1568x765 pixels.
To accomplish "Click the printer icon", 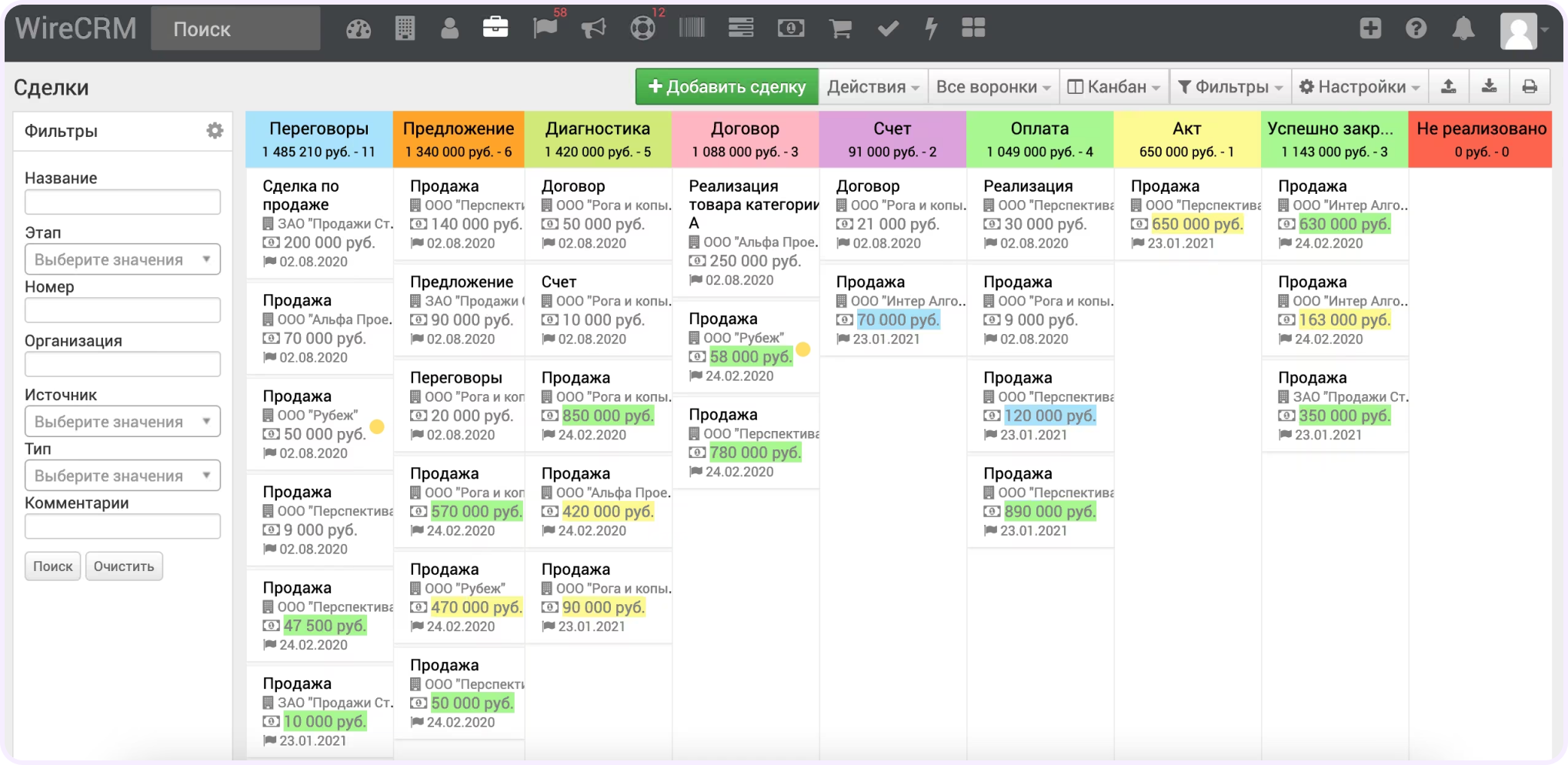I will tap(1530, 86).
